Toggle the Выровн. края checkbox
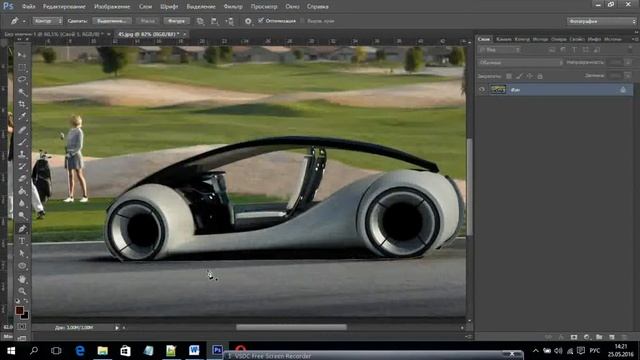The image size is (640, 360). pyautogui.click(x=302, y=21)
